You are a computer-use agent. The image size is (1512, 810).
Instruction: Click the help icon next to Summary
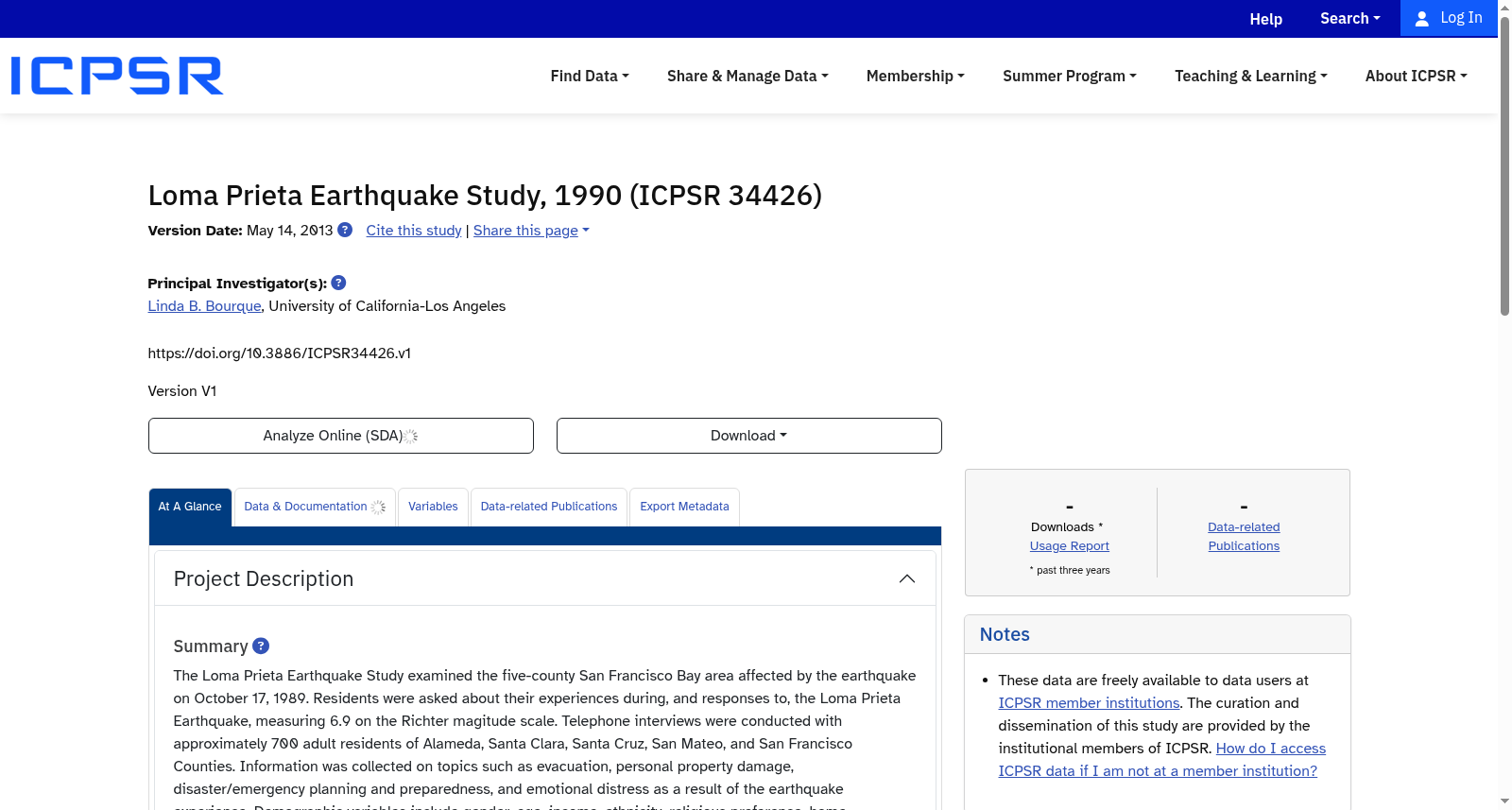261,646
